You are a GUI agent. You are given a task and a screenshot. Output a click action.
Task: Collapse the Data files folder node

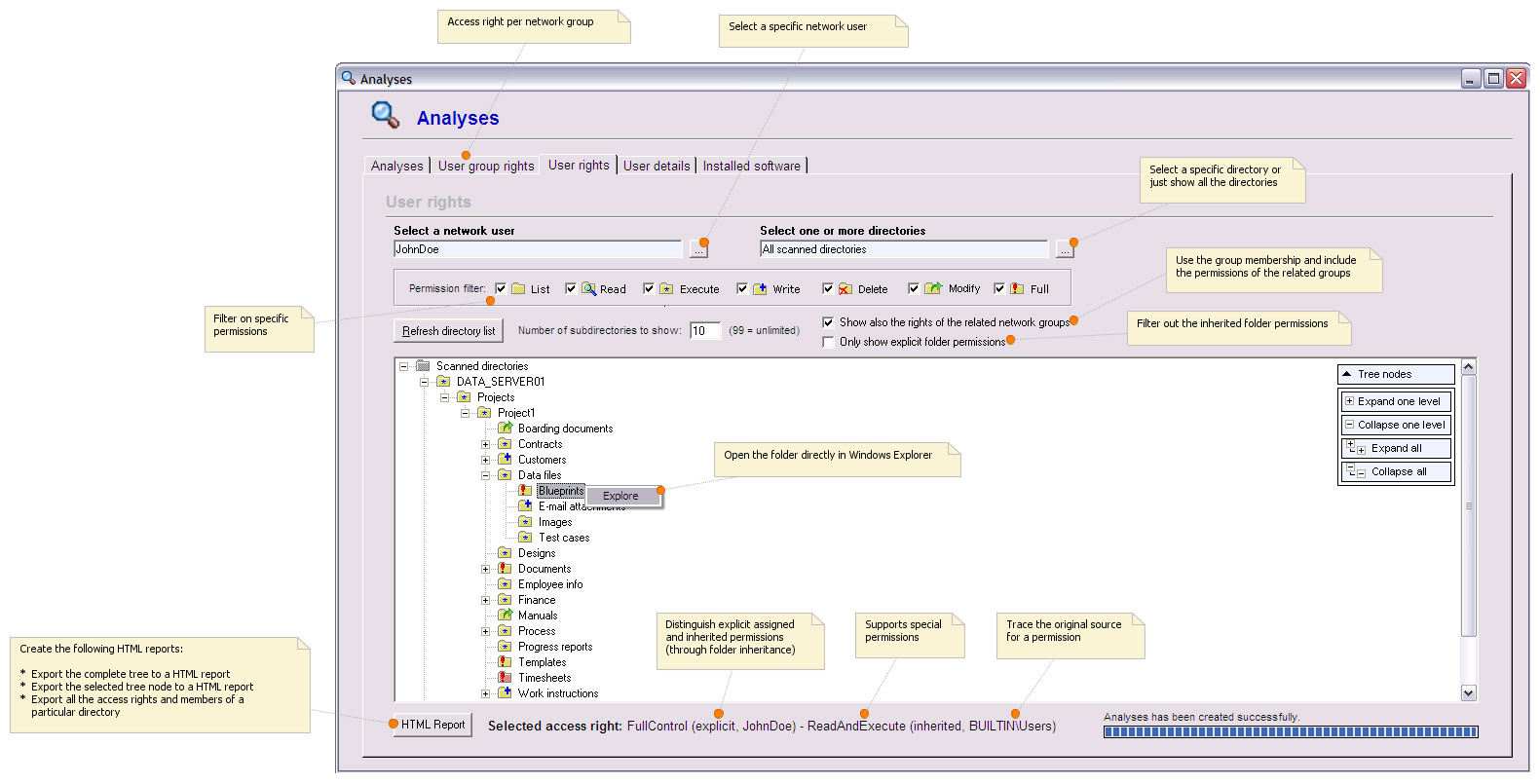point(485,475)
